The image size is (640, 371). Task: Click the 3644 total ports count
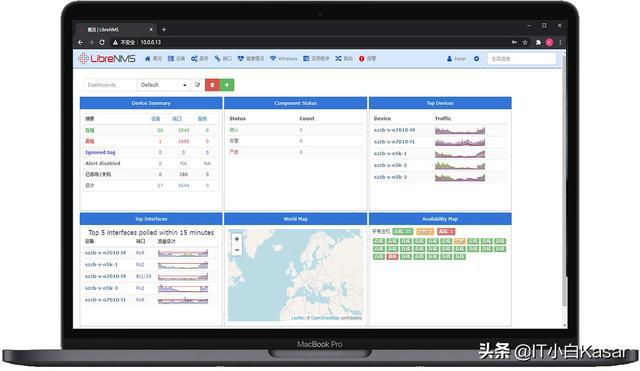coord(184,185)
